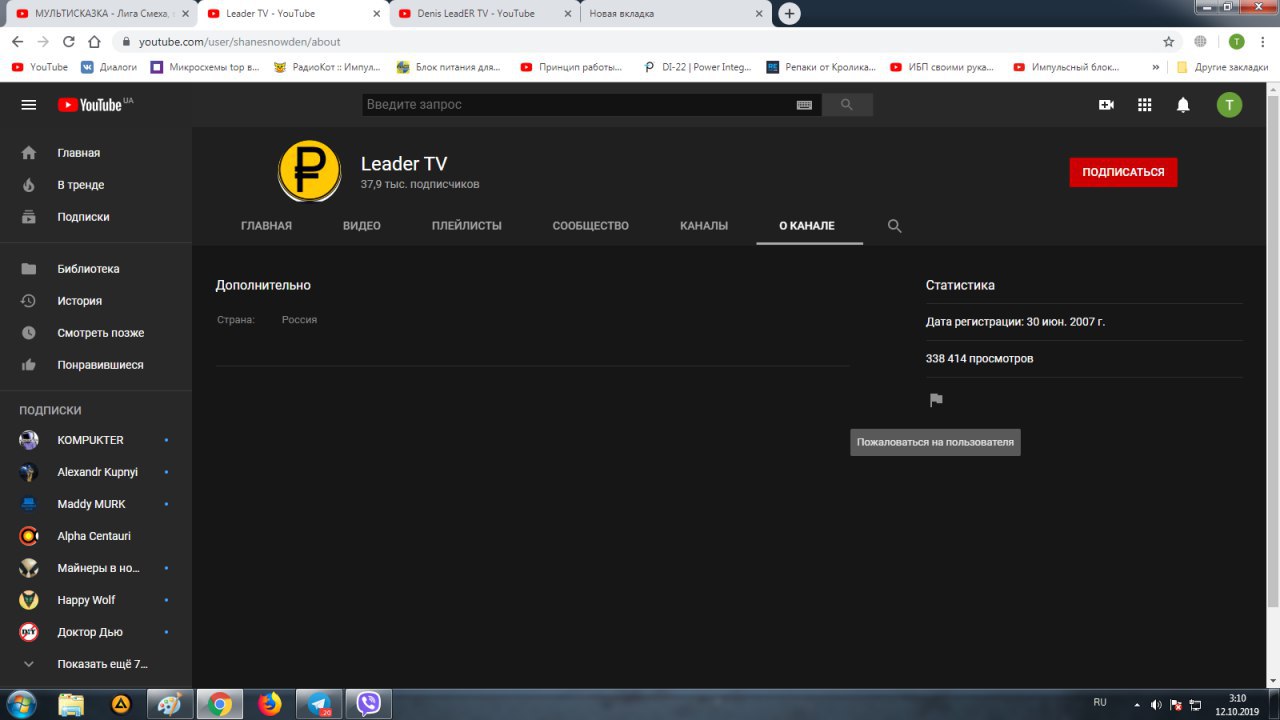The image size is (1280, 720).
Task: Switch to the ГЛАВНАЯ channel tab
Action: 266,226
